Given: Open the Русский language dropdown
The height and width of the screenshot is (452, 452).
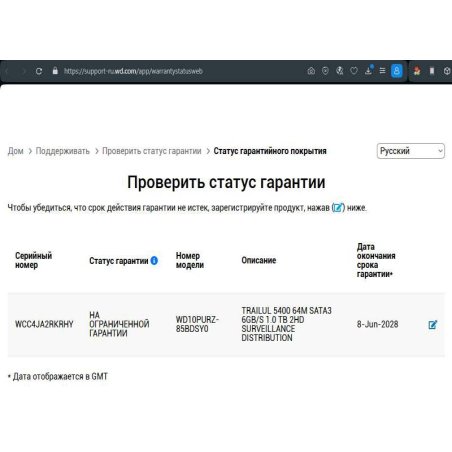Looking at the screenshot, I should (411, 151).
